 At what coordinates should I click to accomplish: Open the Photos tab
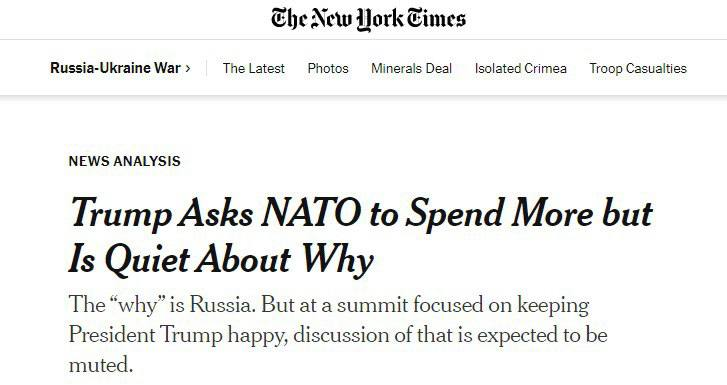328,69
